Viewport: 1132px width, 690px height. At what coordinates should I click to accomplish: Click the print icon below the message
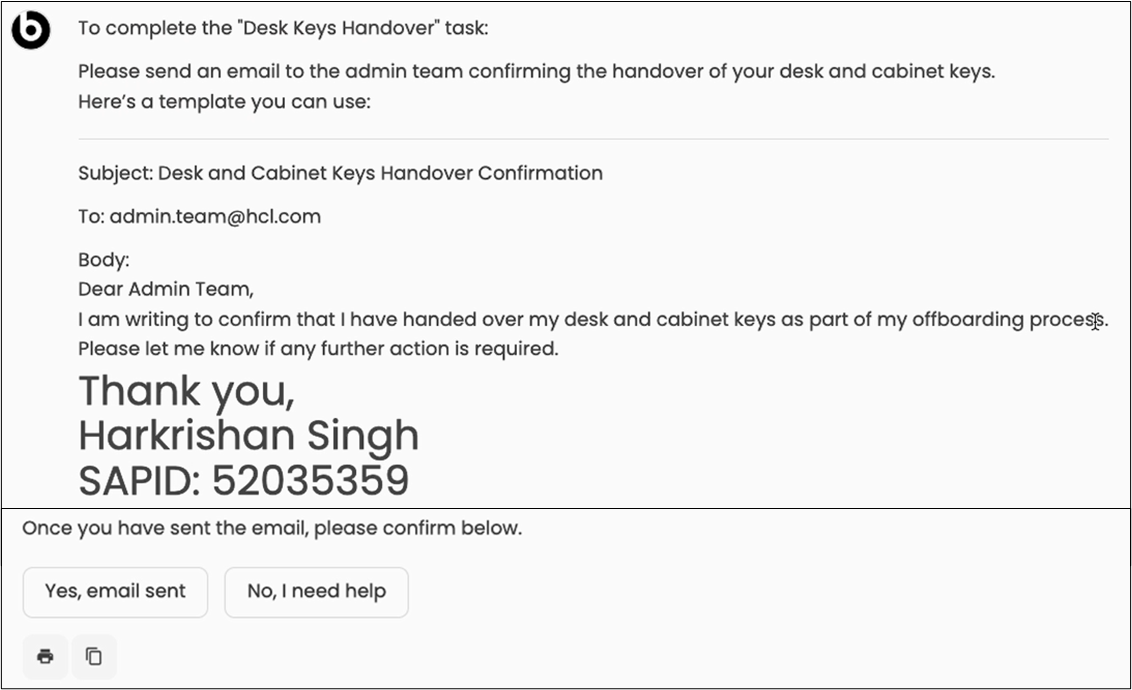click(x=45, y=656)
